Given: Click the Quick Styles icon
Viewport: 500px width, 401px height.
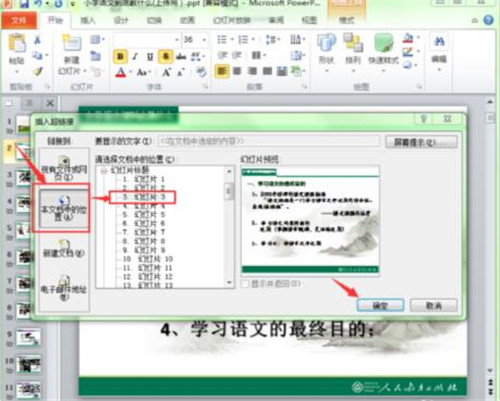Looking at the screenshot, I should point(383,43).
